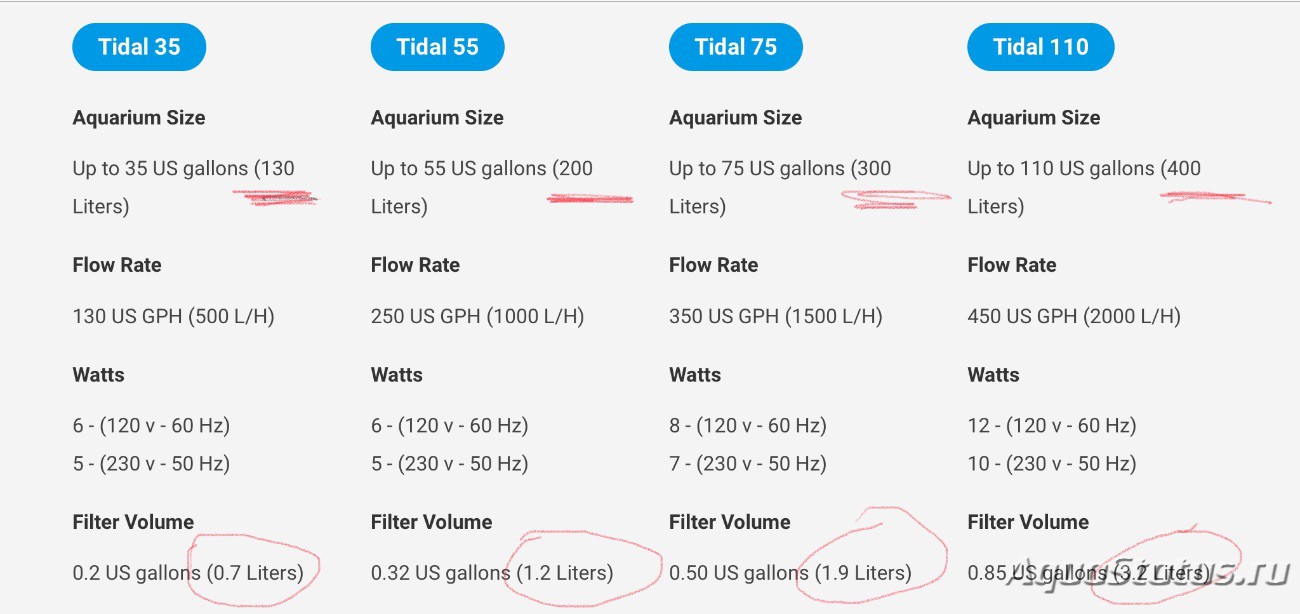Select the Tidal 55 badge
This screenshot has height=614, width=1300.
(437, 46)
